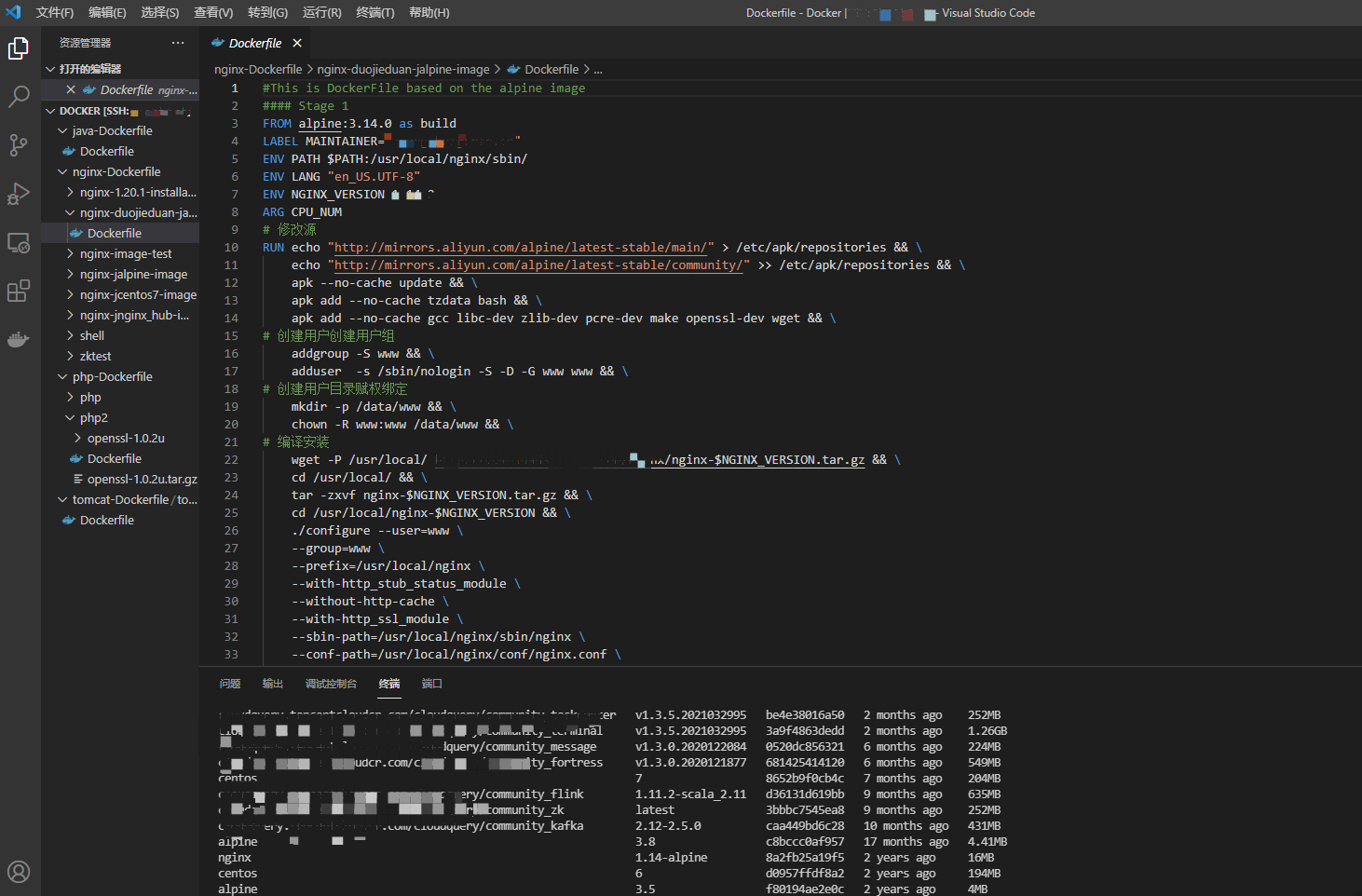Open the Extensions view
The height and width of the screenshot is (896, 1362).
19,292
